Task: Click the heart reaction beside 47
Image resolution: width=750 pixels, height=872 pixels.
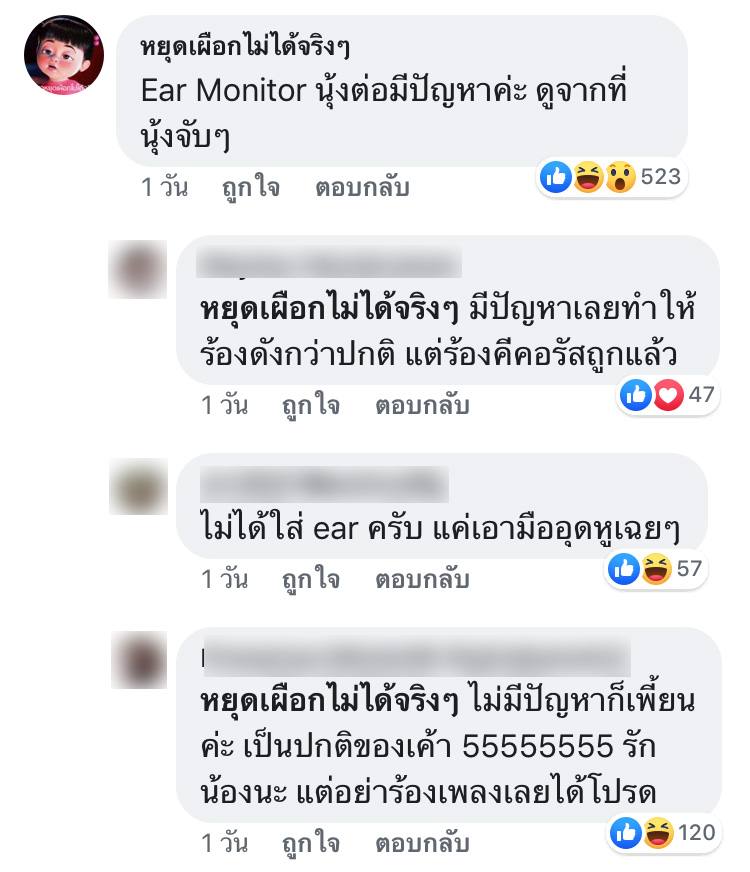Action: point(668,395)
